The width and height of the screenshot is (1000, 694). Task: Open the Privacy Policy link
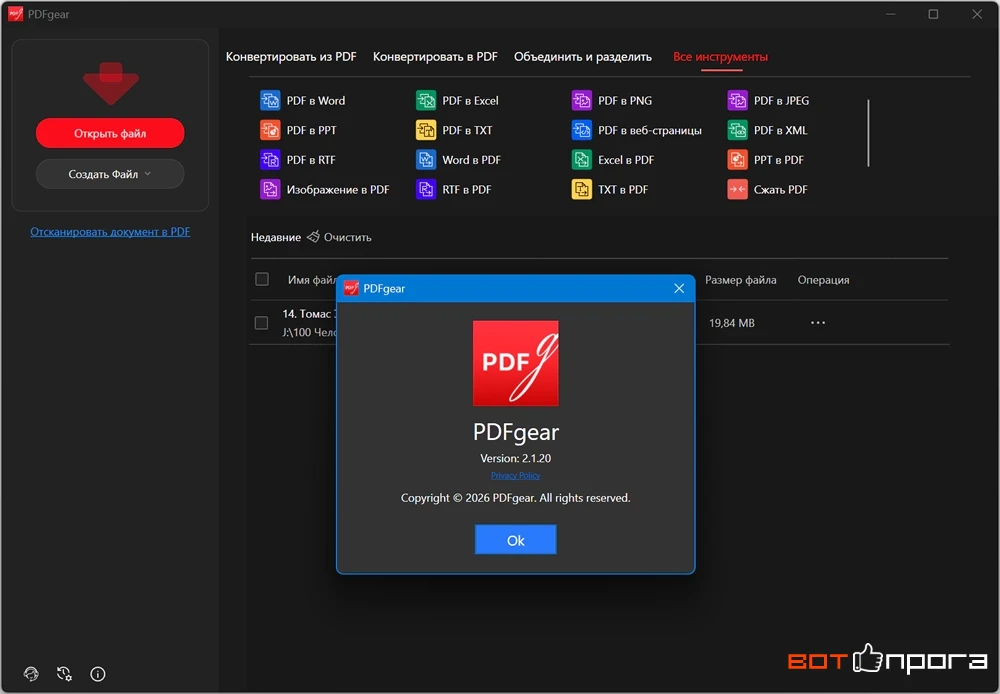coord(515,475)
